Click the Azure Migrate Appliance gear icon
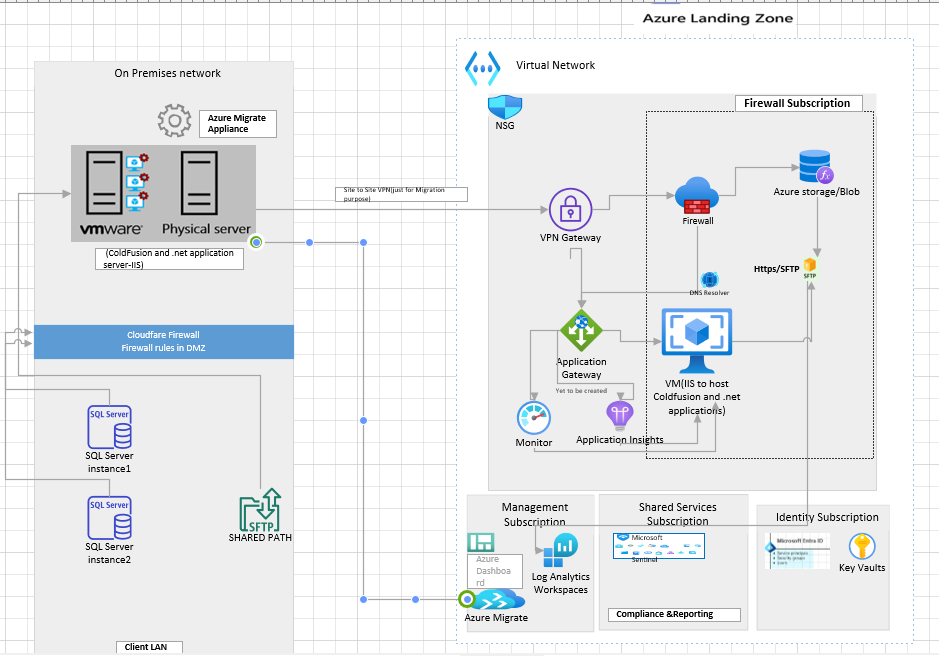This screenshot has width=939, height=656. click(x=175, y=120)
